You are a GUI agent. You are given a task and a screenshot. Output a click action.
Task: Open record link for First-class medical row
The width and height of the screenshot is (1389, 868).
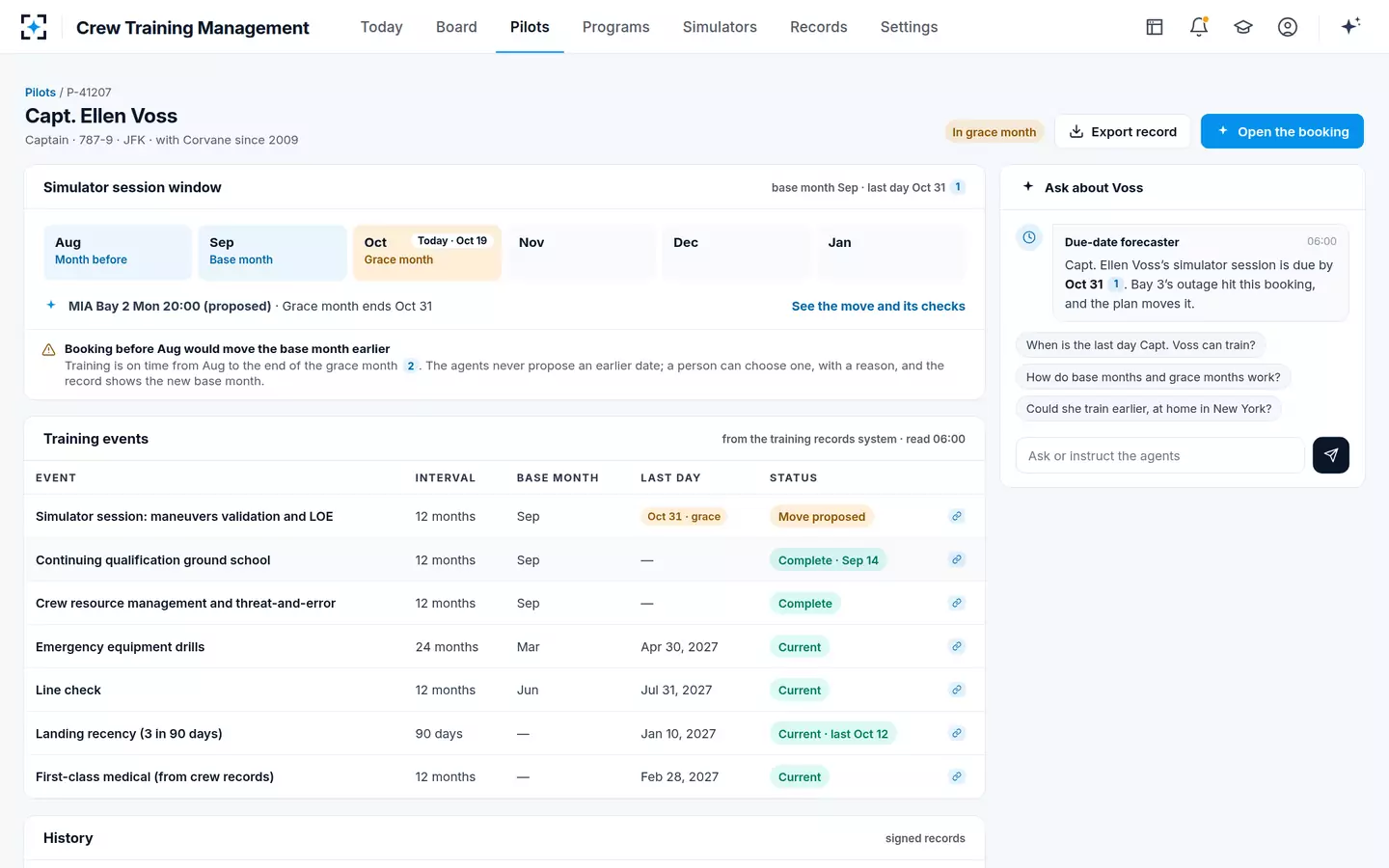(957, 776)
